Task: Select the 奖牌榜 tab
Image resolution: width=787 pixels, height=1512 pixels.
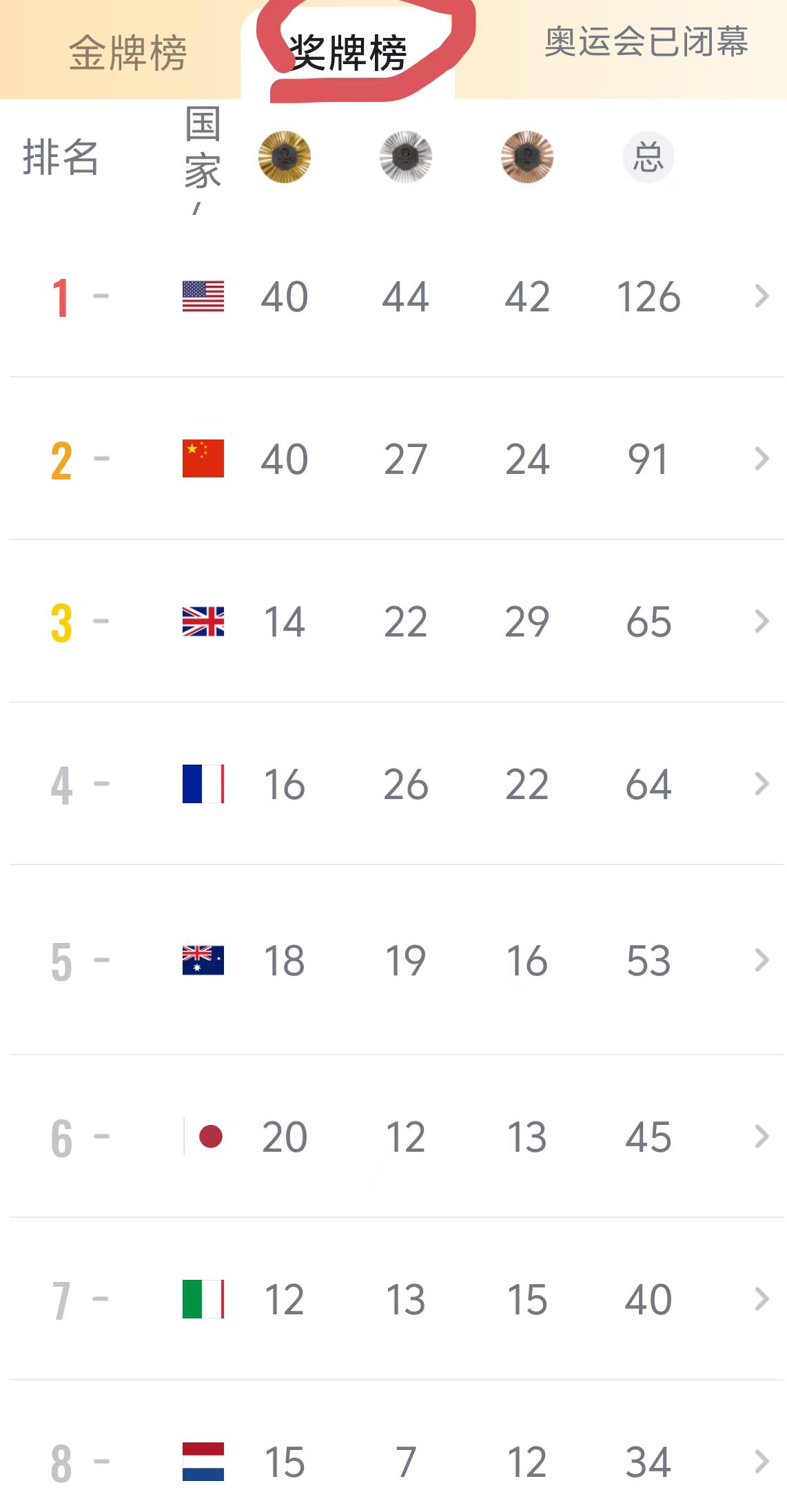Action: click(348, 53)
